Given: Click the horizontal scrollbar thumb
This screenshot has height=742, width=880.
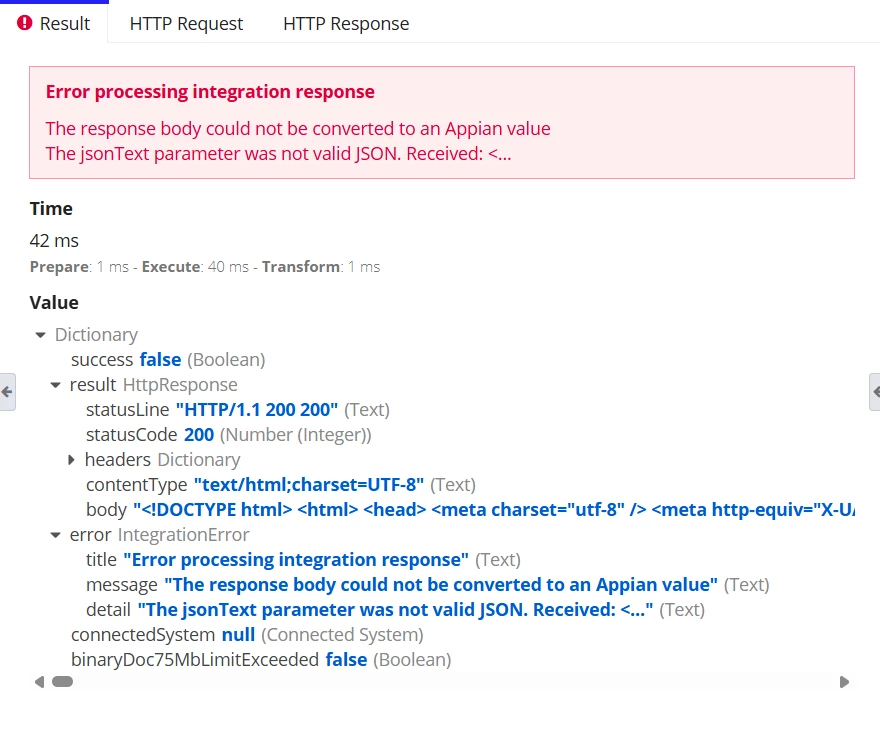Looking at the screenshot, I should click(62, 682).
